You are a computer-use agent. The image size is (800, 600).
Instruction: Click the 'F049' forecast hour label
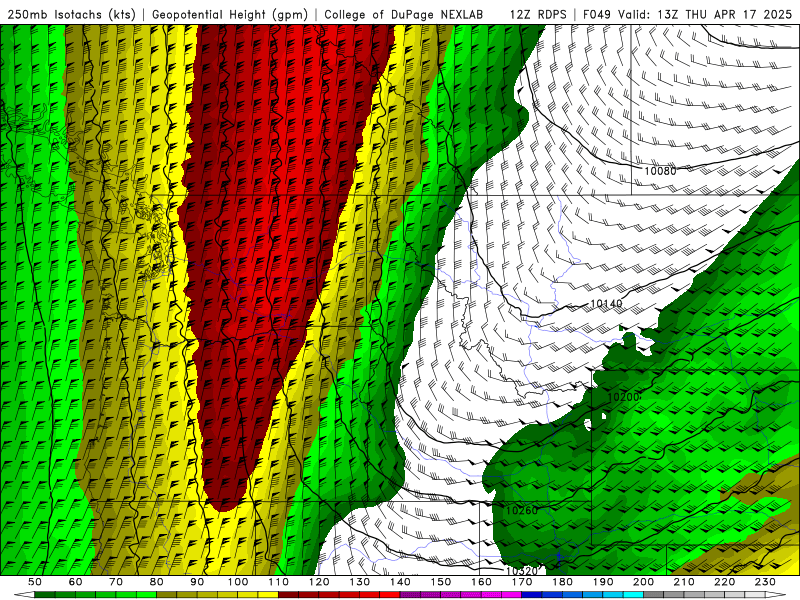coord(596,15)
